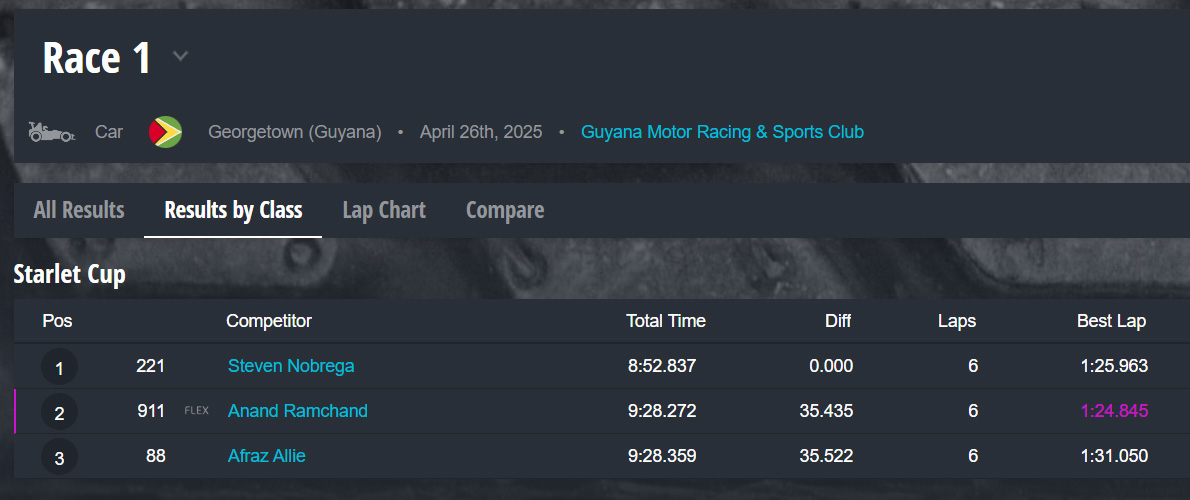This screenshot has height=500, width=1190.
Task: Click the Guyana flag icon
Action: tap(165, 132)
